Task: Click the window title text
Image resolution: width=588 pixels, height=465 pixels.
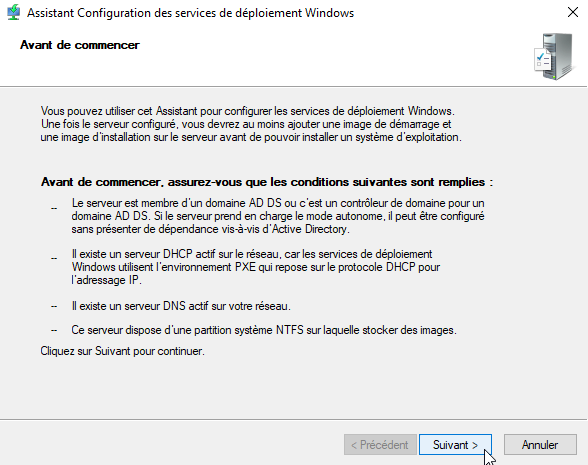Action: 190,13
